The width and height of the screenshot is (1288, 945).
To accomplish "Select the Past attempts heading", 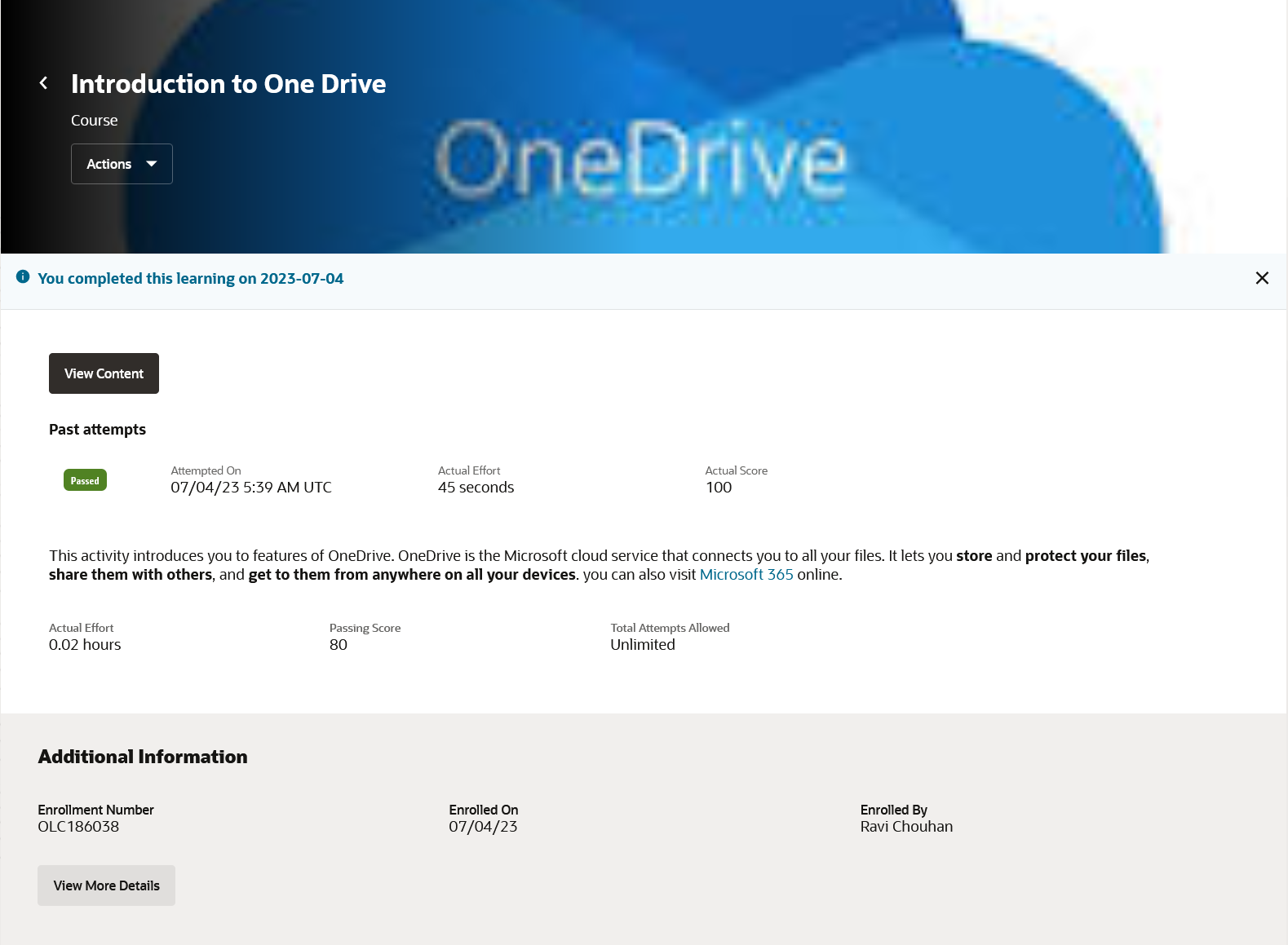I will (97, 430).
